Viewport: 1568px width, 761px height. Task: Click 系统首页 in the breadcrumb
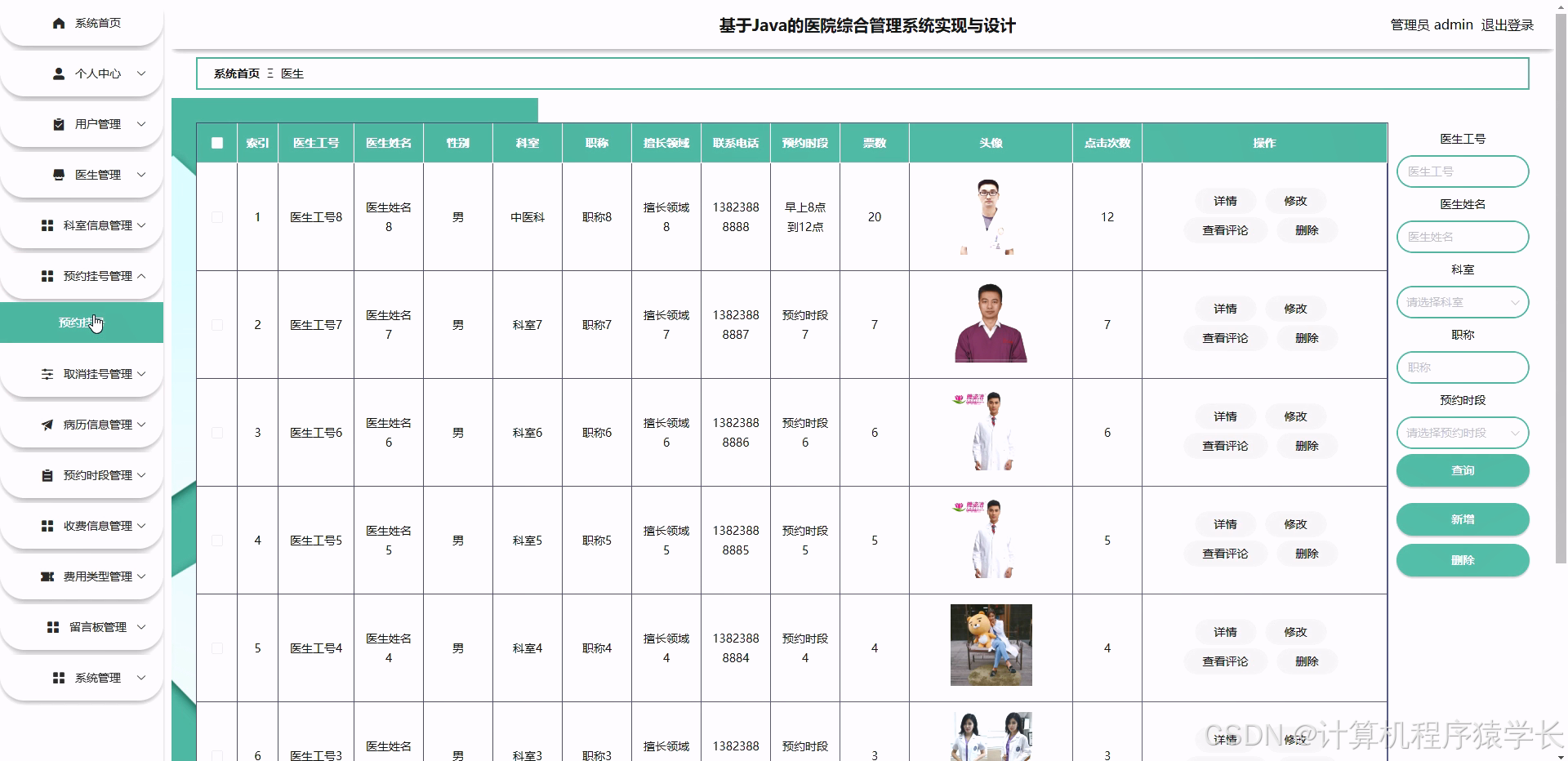tap(237, 73)
